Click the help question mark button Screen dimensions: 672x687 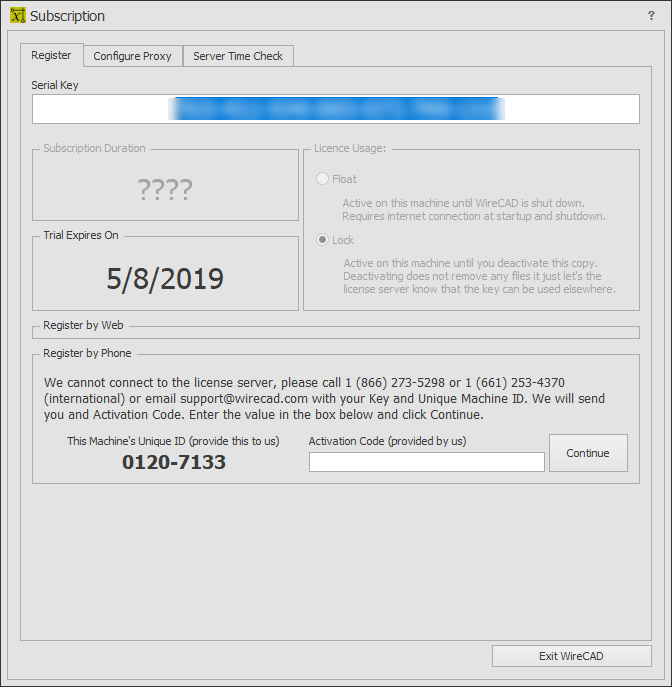click(x=651, y=16)
